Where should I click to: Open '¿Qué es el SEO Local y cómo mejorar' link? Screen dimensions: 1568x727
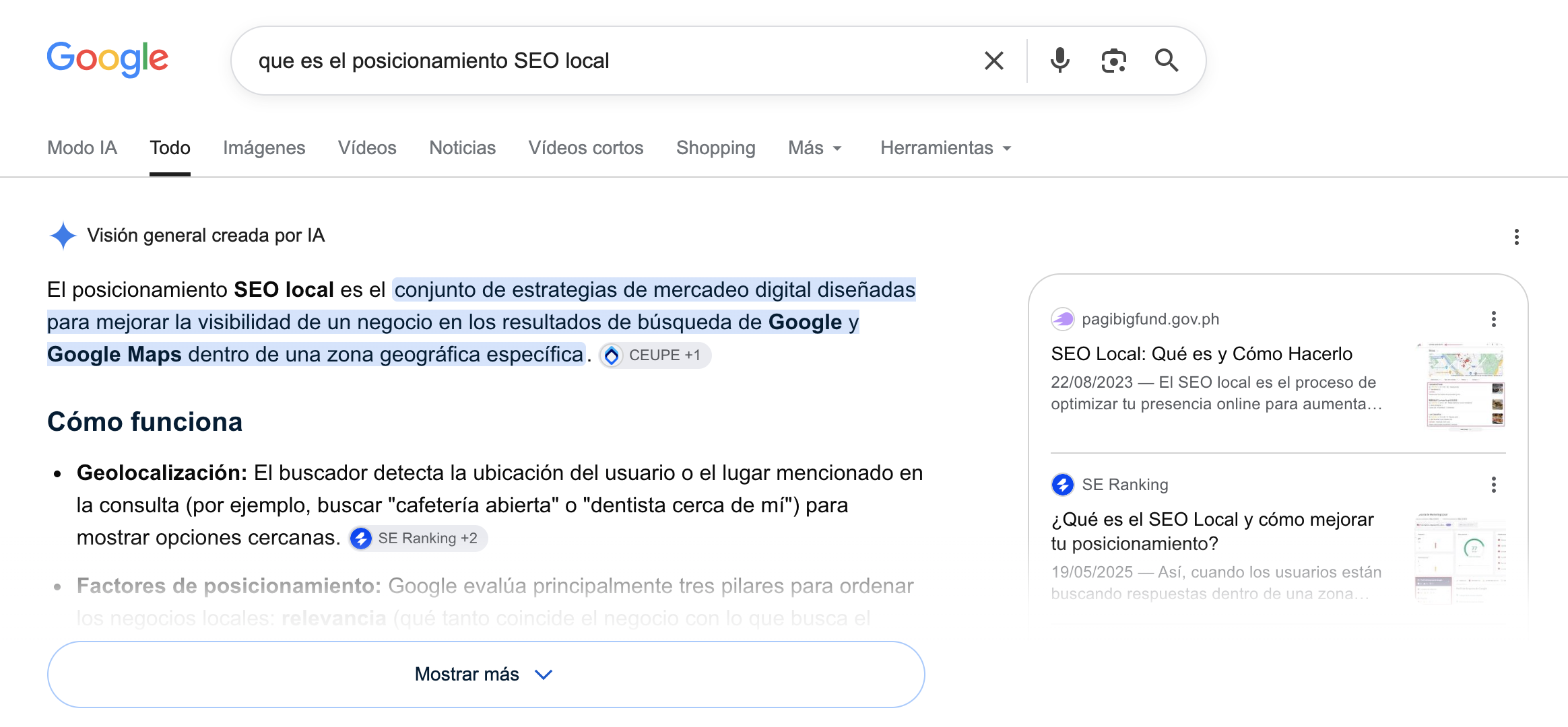[1212, 532]
